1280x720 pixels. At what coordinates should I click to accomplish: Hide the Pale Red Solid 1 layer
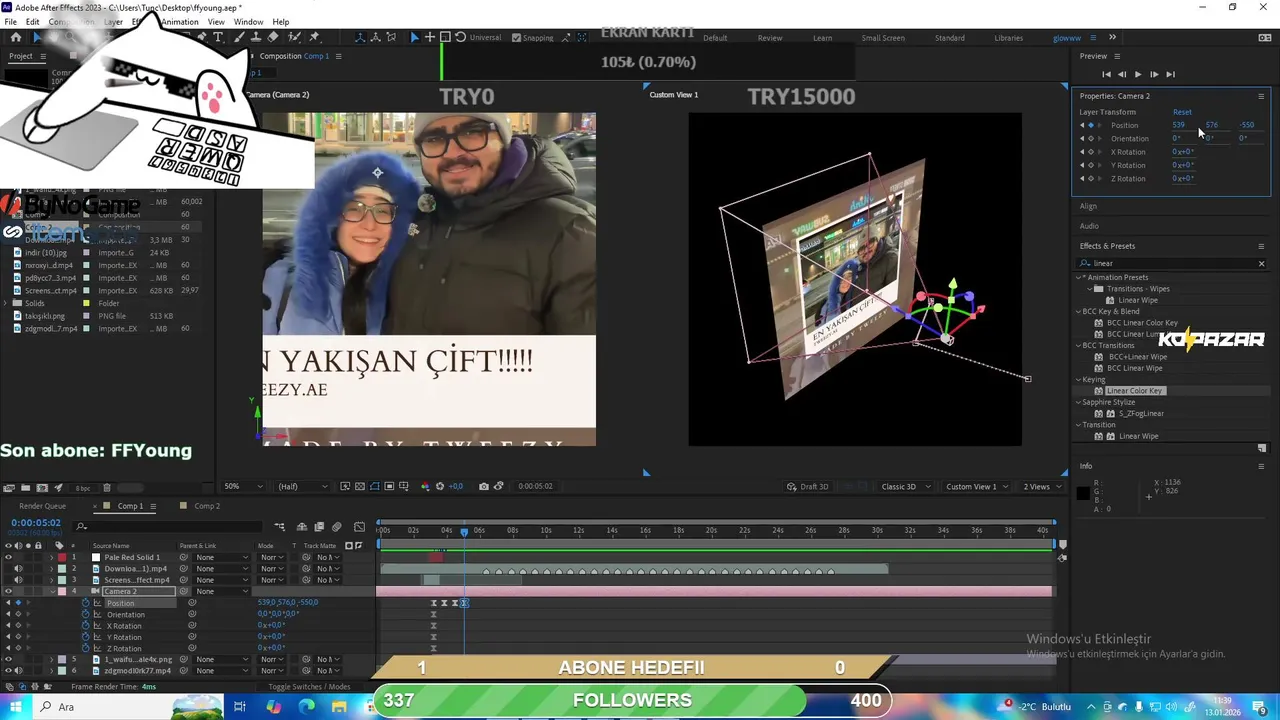pyautogui.click(x=8, y=557)
